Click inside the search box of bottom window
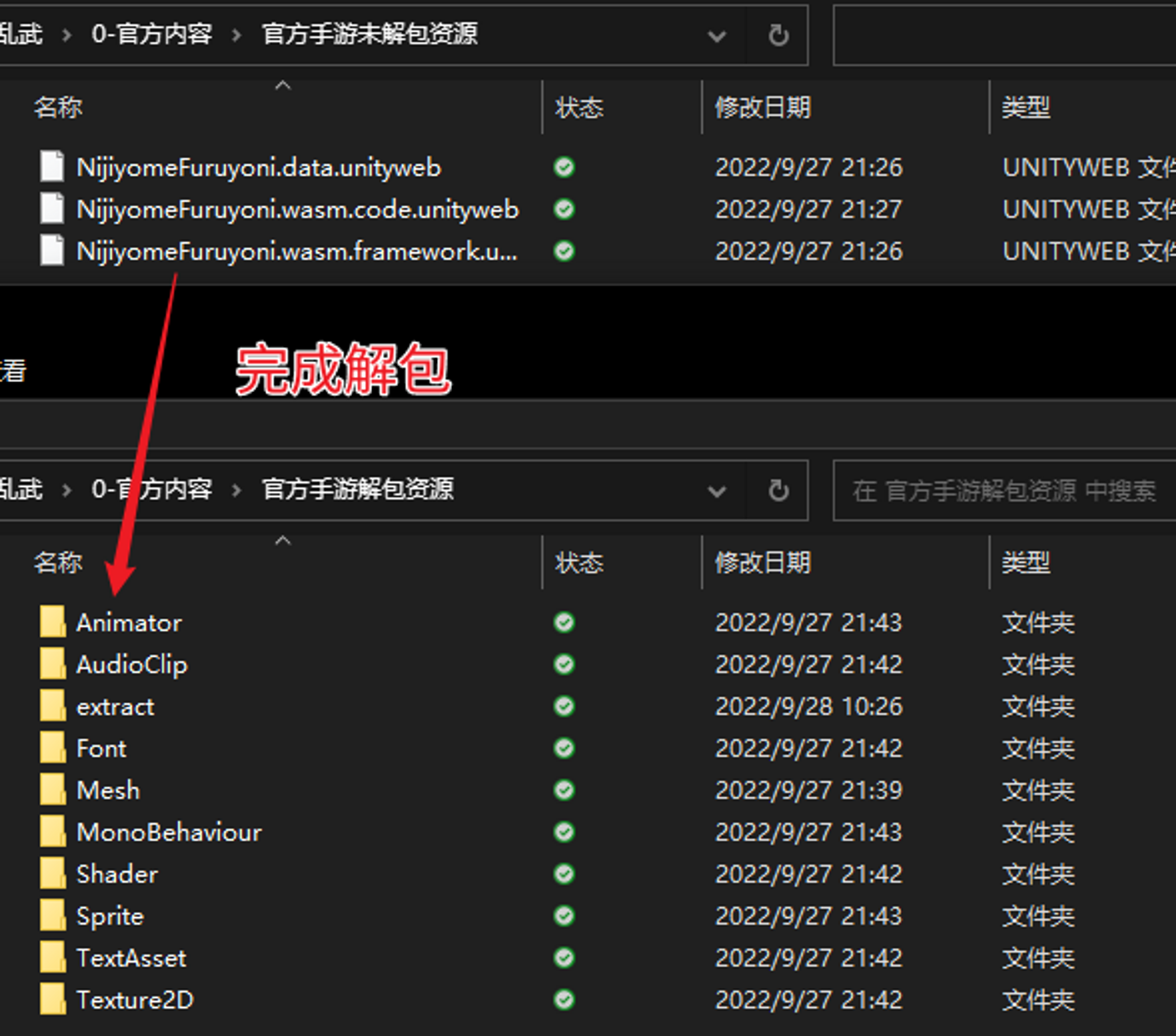The height and width of the screenshot is (1036, 1176). [1000, 492]
